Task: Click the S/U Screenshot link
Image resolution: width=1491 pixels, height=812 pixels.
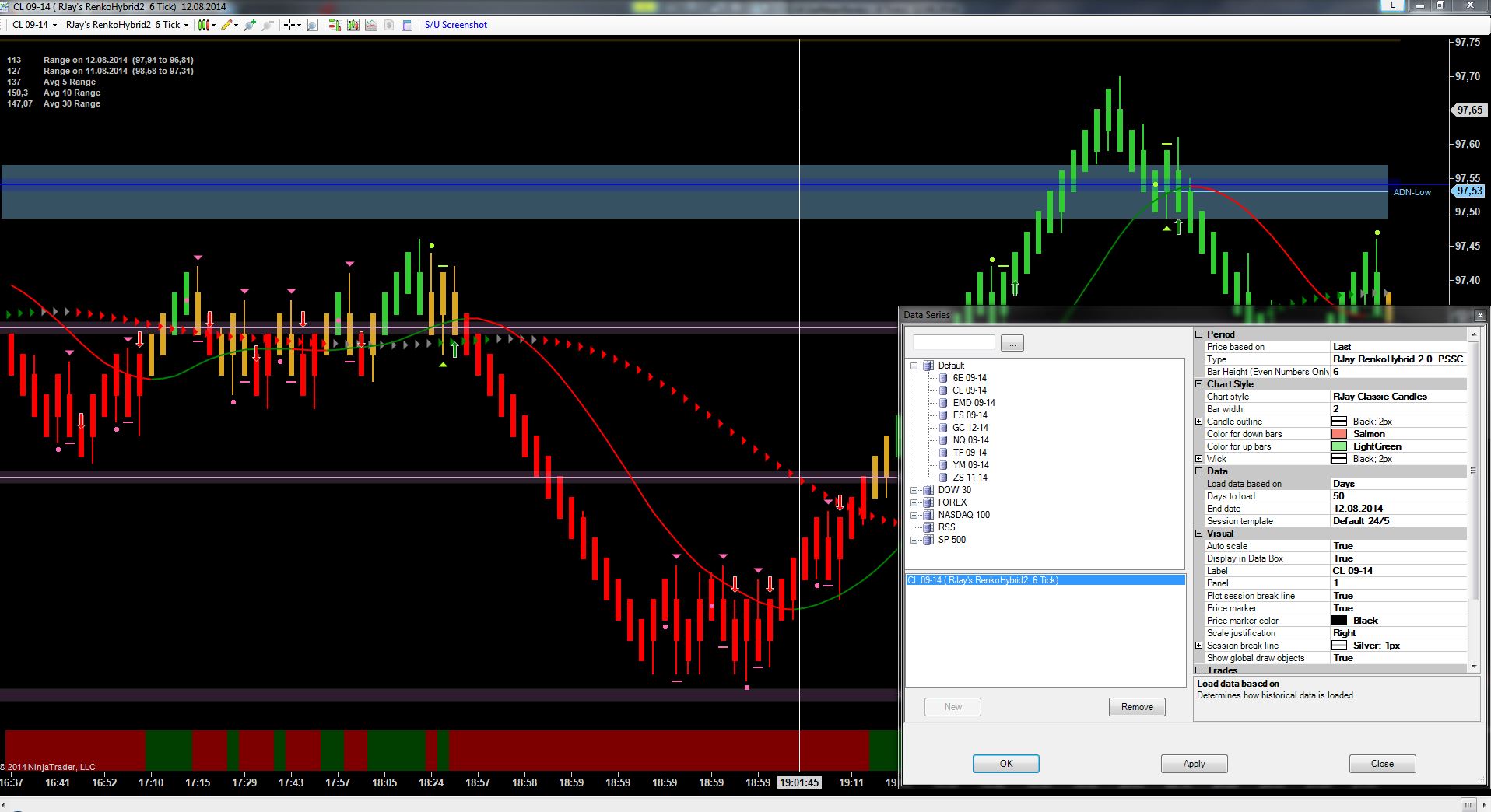Action: click(456, 25)
